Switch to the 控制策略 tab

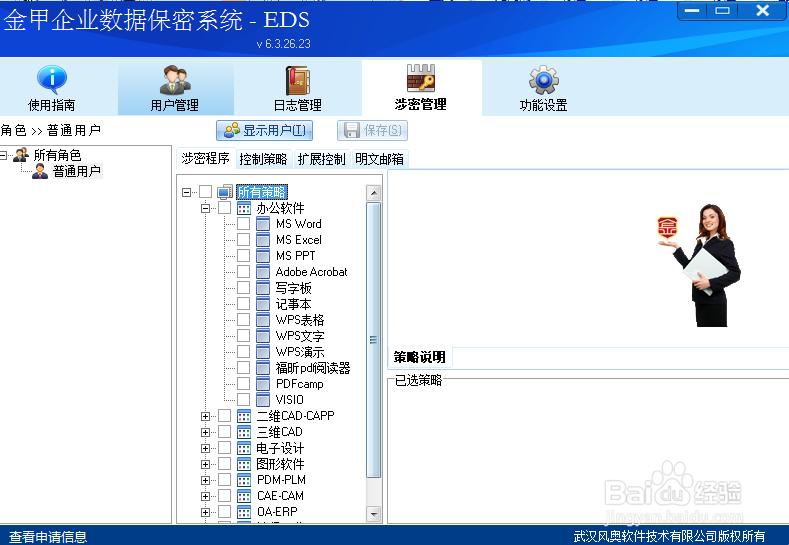coord(263,159)
